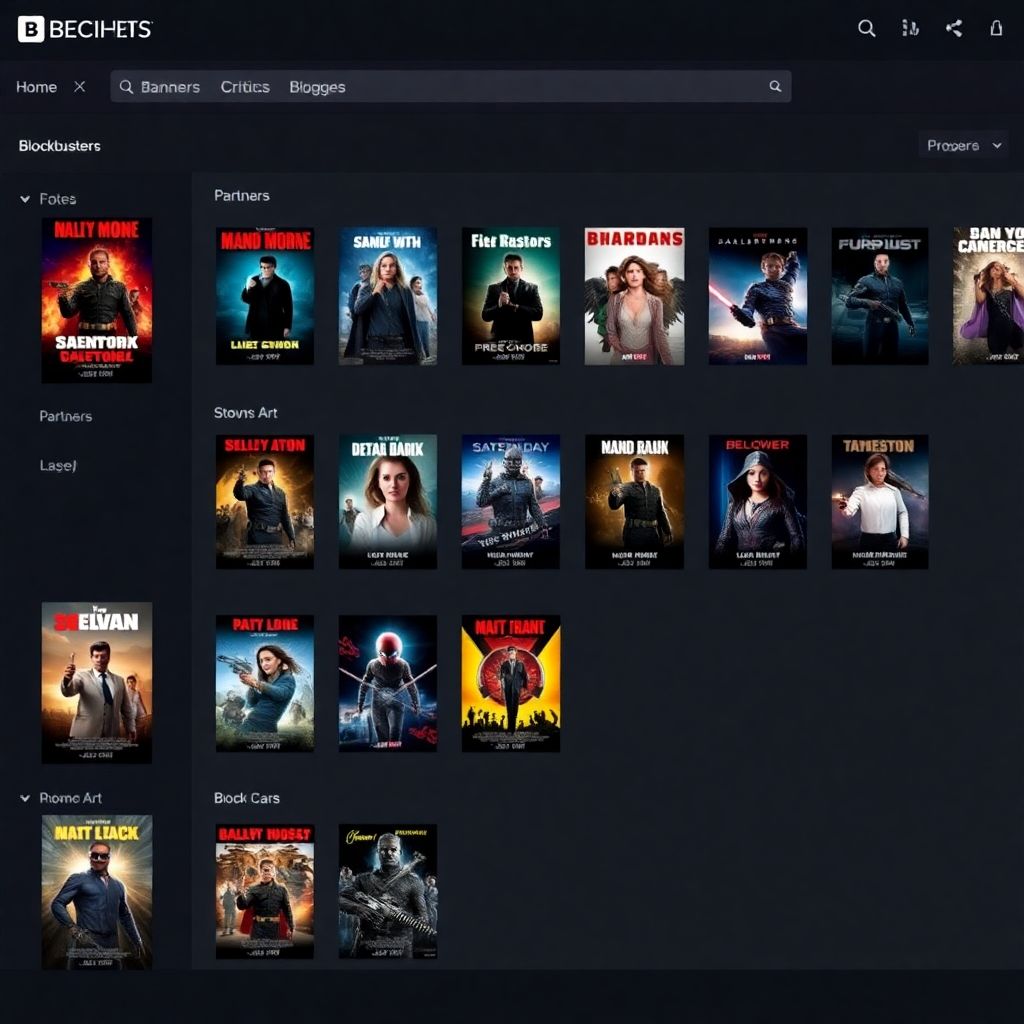Click the Home tab label
The image size is (1024, 1024).
pyautogui.click(x=36, y=87)
